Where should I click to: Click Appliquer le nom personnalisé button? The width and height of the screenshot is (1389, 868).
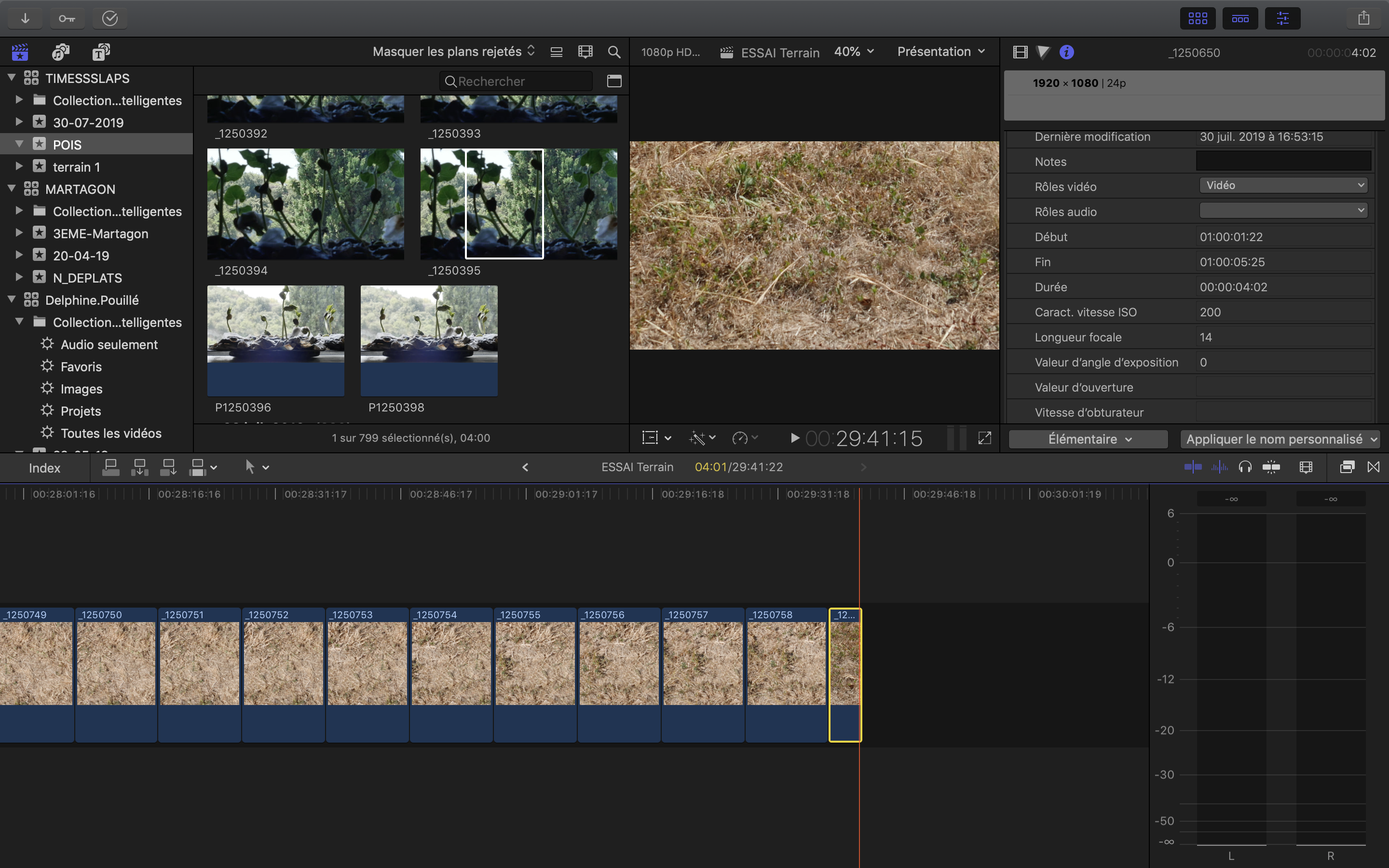tap(1280, 439)
